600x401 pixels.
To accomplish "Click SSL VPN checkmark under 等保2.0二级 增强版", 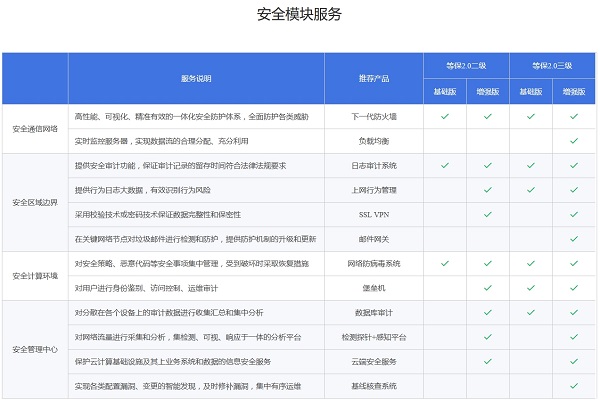I will click(x=488, y=214).
